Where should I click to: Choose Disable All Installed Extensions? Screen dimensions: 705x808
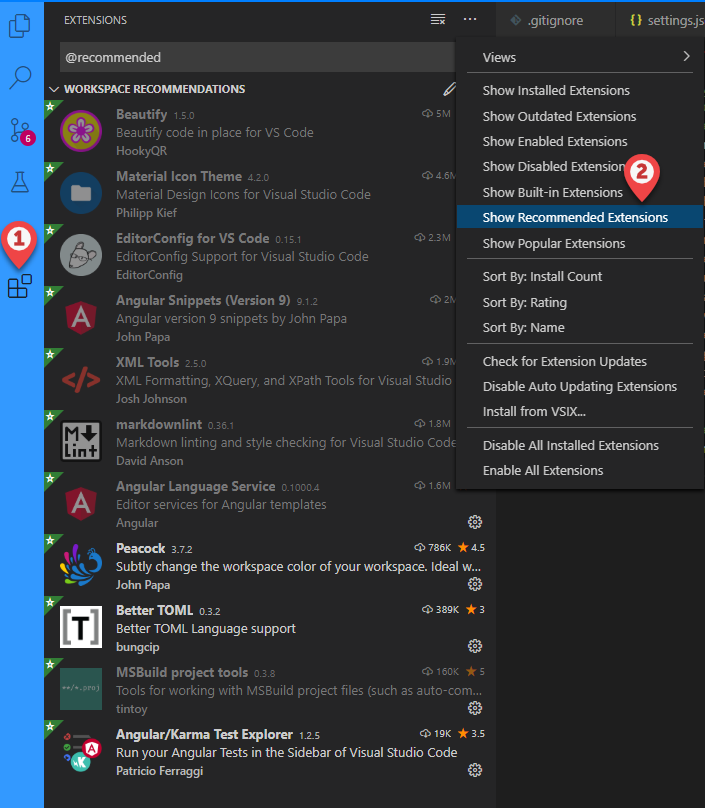[580, 445]
